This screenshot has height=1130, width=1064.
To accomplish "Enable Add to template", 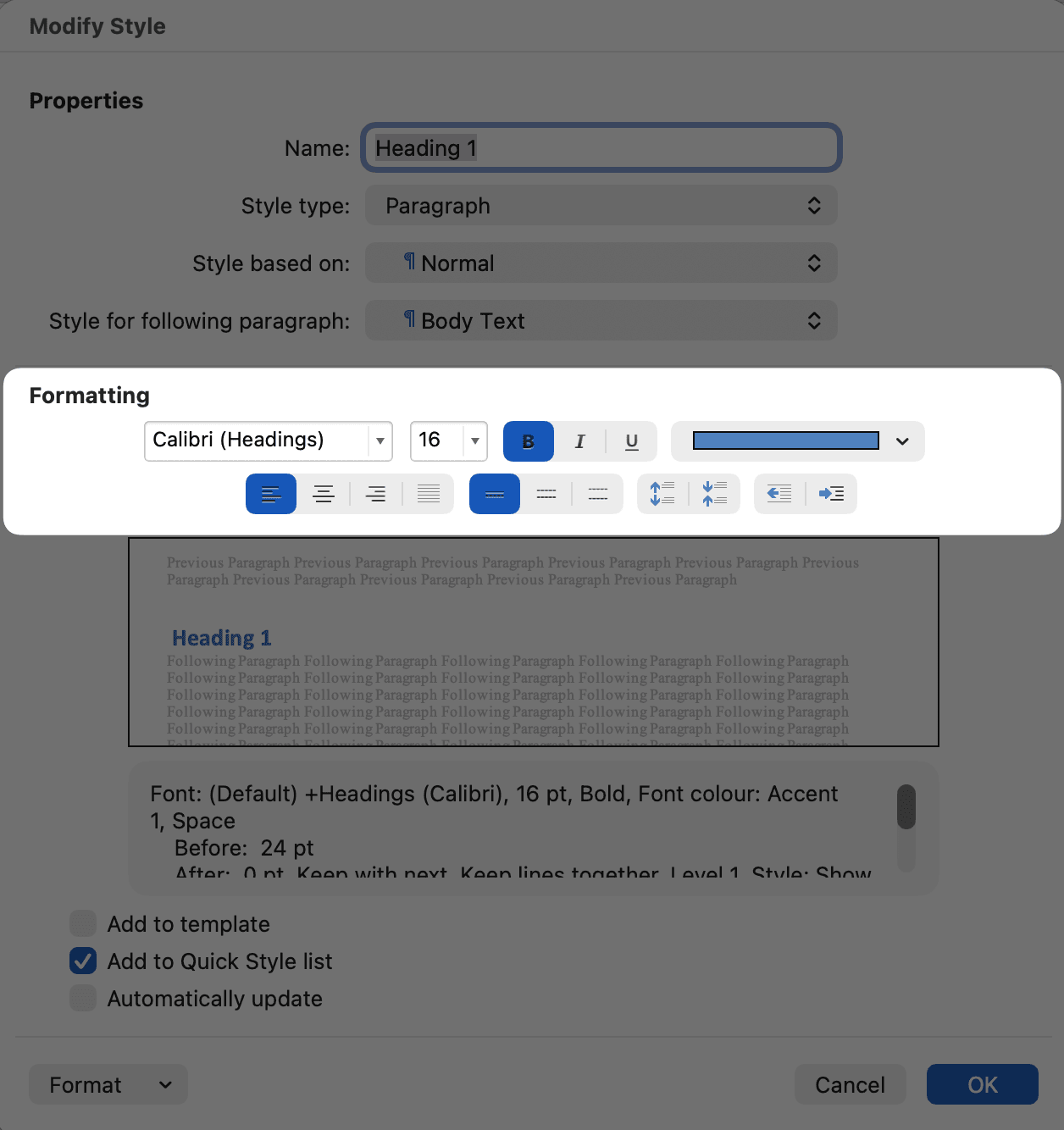I will (x=82, y=923).
